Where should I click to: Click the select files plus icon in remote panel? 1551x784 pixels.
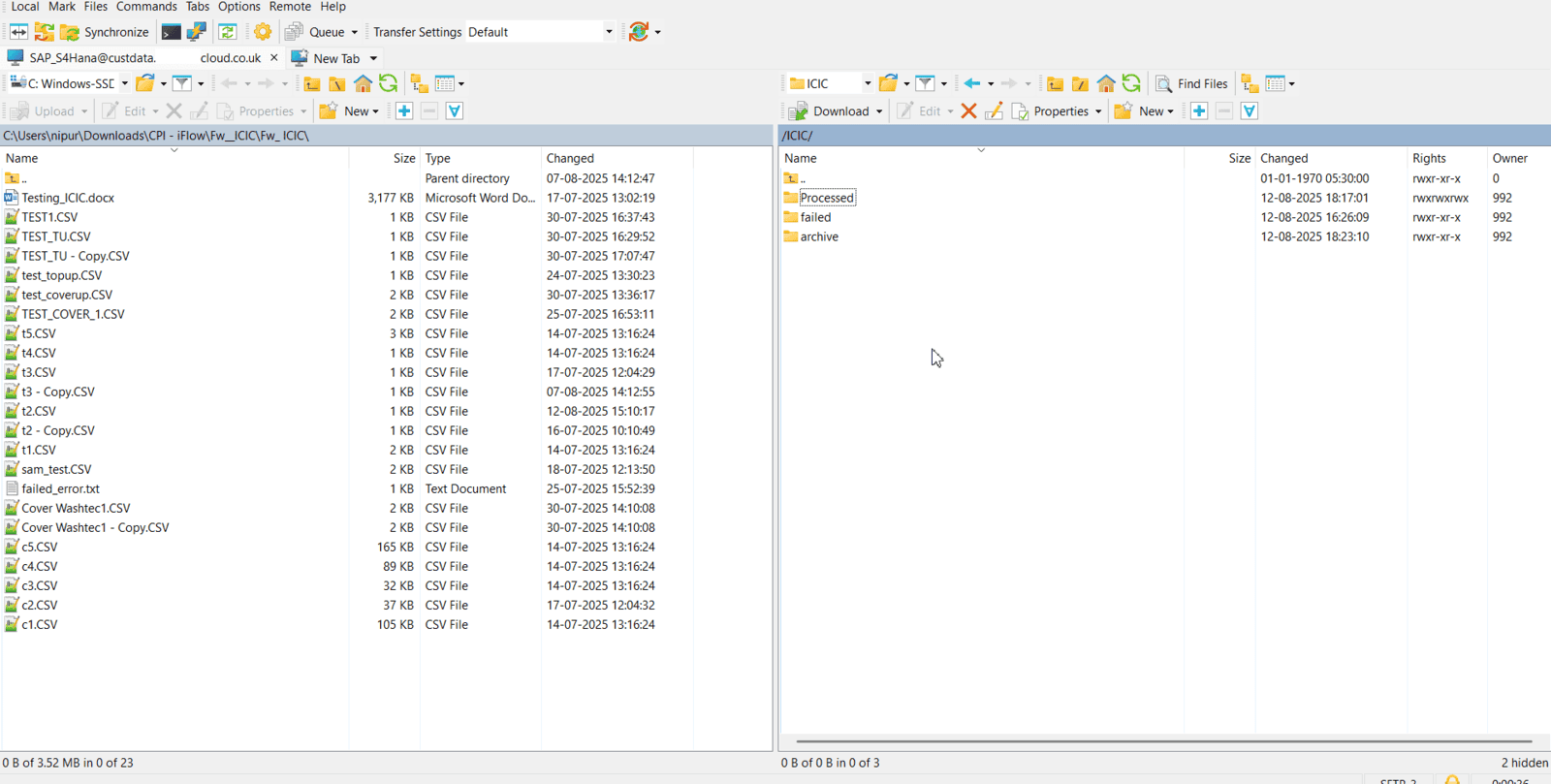tap(1199, 111)
